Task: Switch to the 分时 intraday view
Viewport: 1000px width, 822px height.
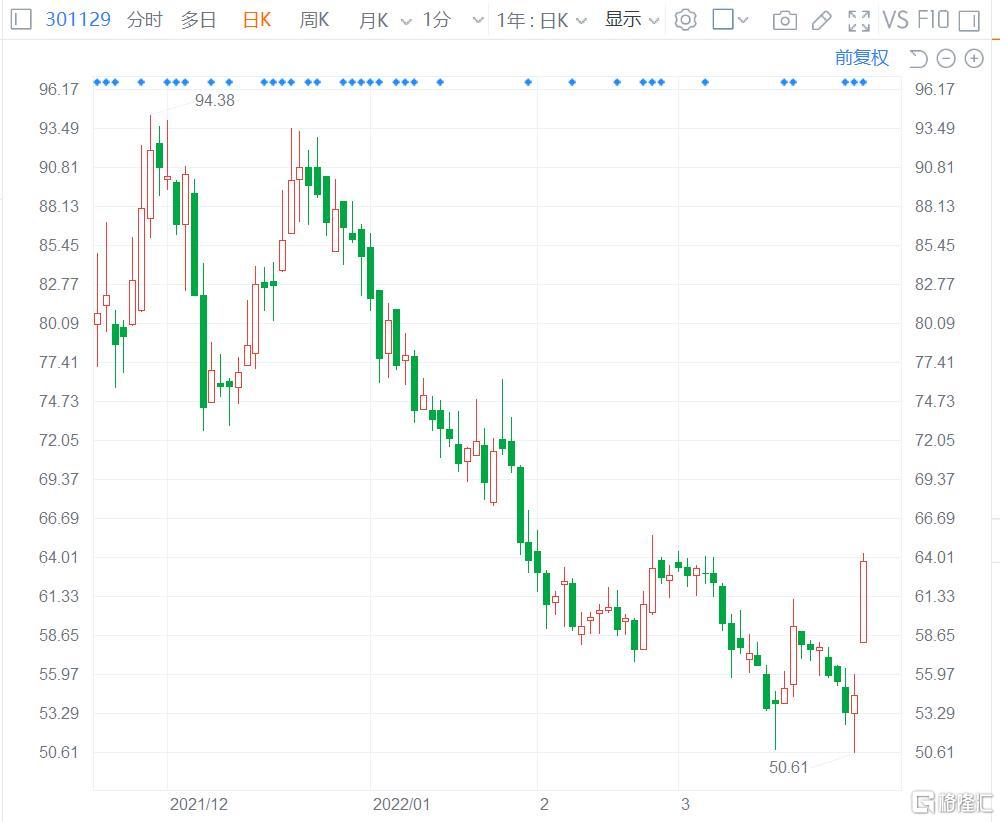Action: tap(145, 20)
